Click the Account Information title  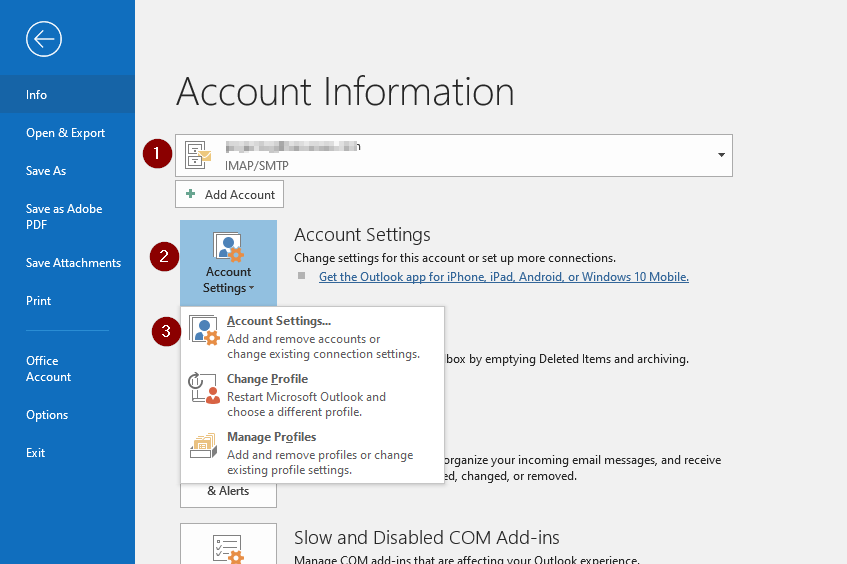click(345, 91)
